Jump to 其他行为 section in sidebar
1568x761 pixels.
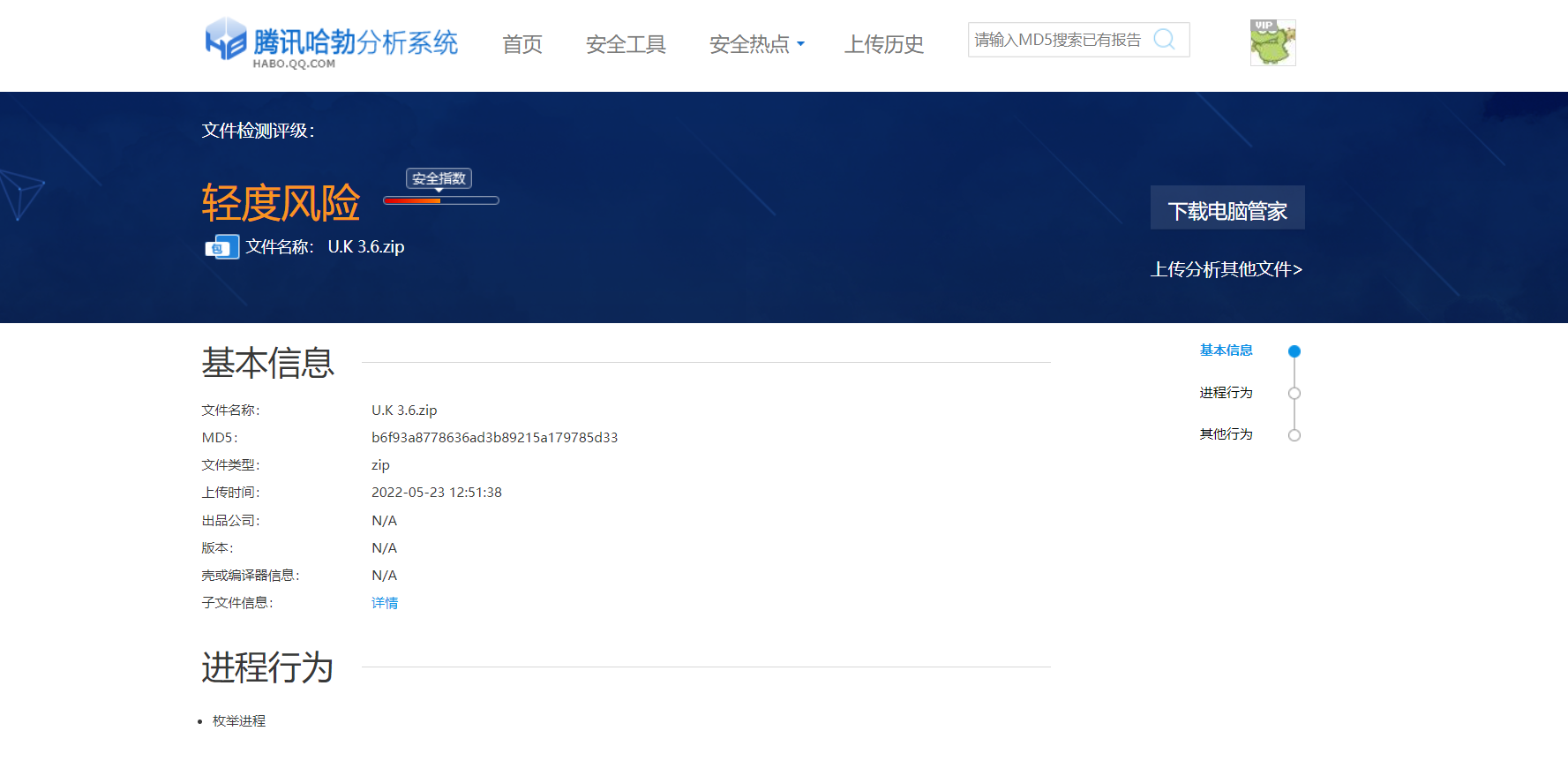click(1226, 434)
